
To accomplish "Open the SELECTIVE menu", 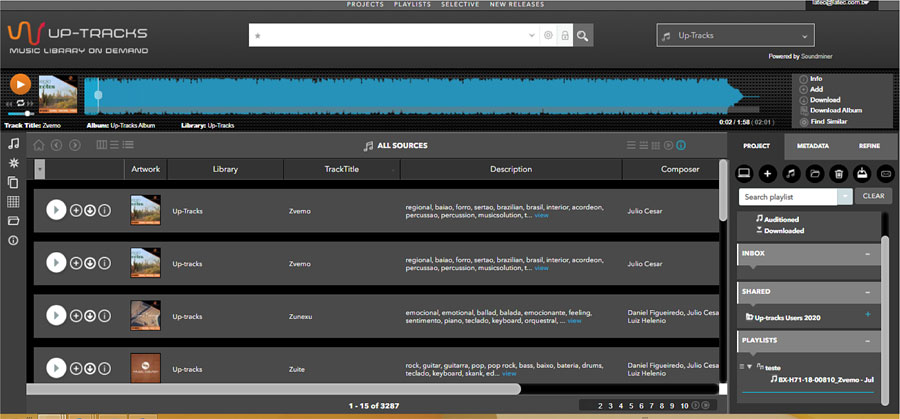I will [460, 5].
